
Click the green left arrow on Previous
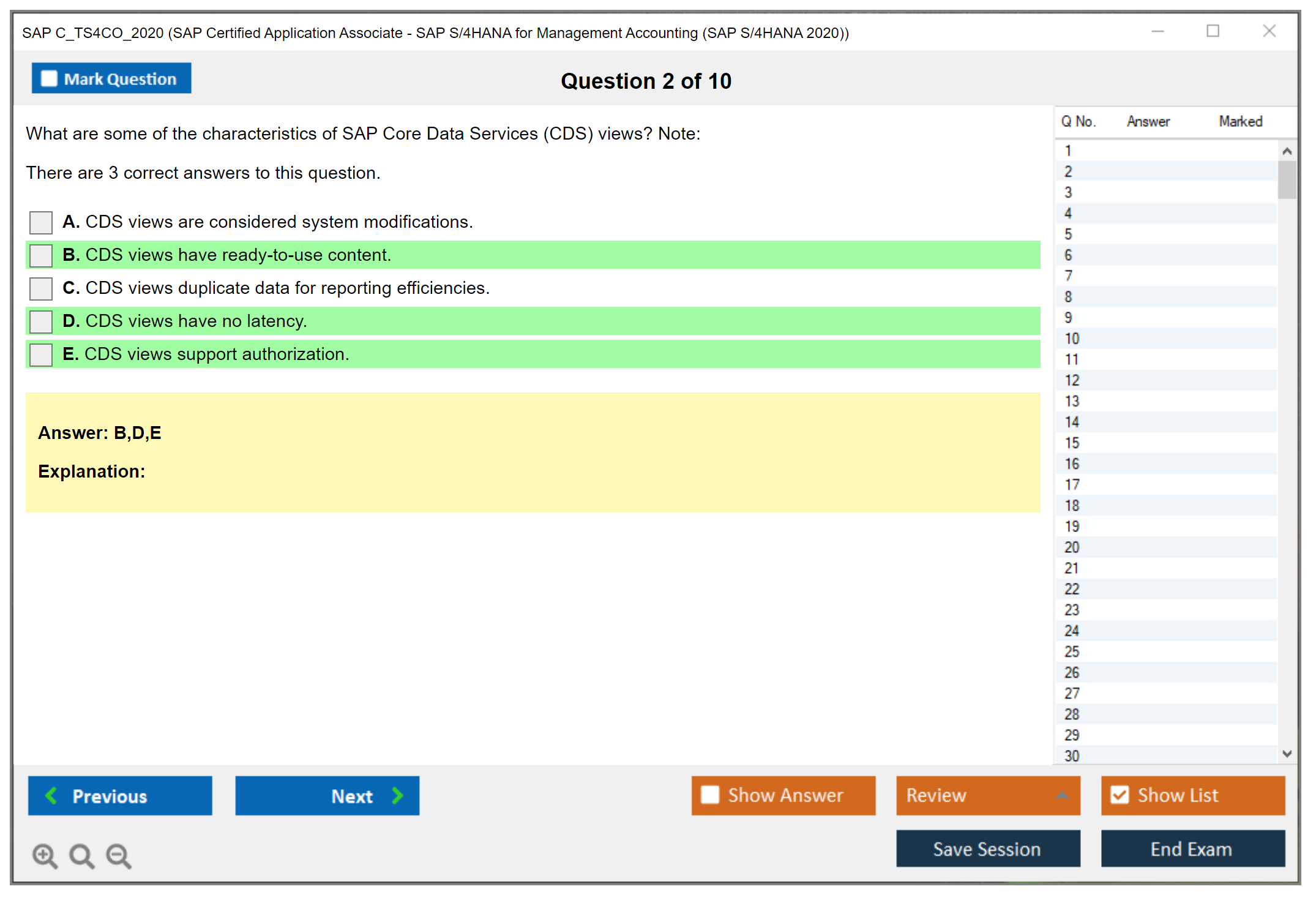click(51, 795)
